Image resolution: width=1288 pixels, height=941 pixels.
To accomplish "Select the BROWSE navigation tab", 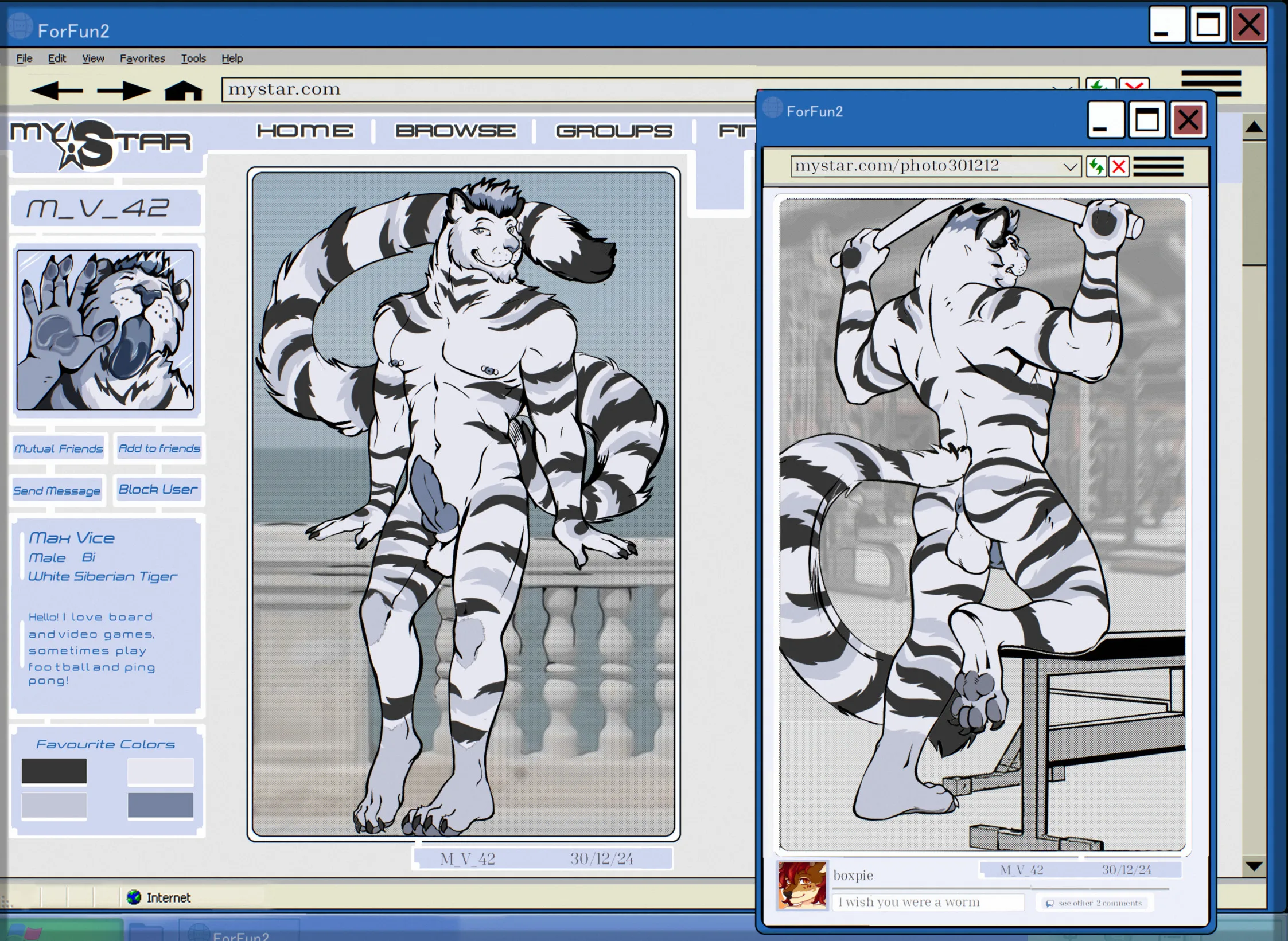I will point(455,131).
